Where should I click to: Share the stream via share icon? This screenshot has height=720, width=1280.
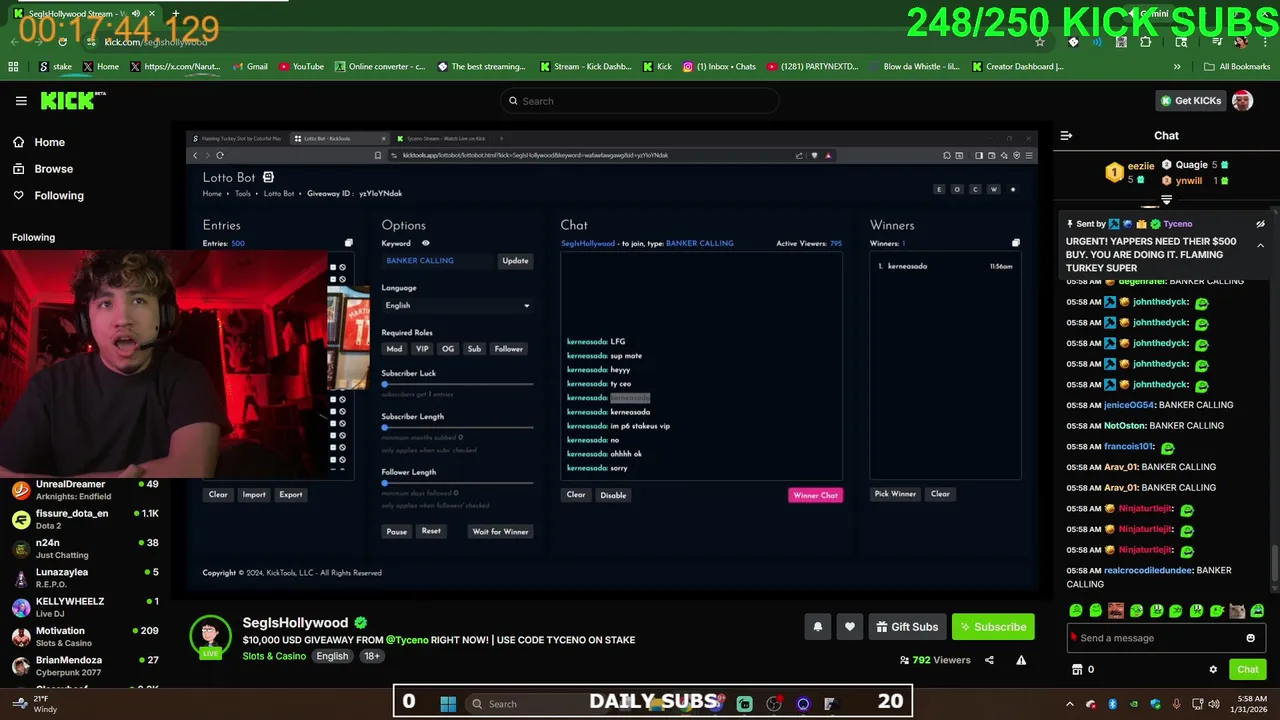[989, 660]
